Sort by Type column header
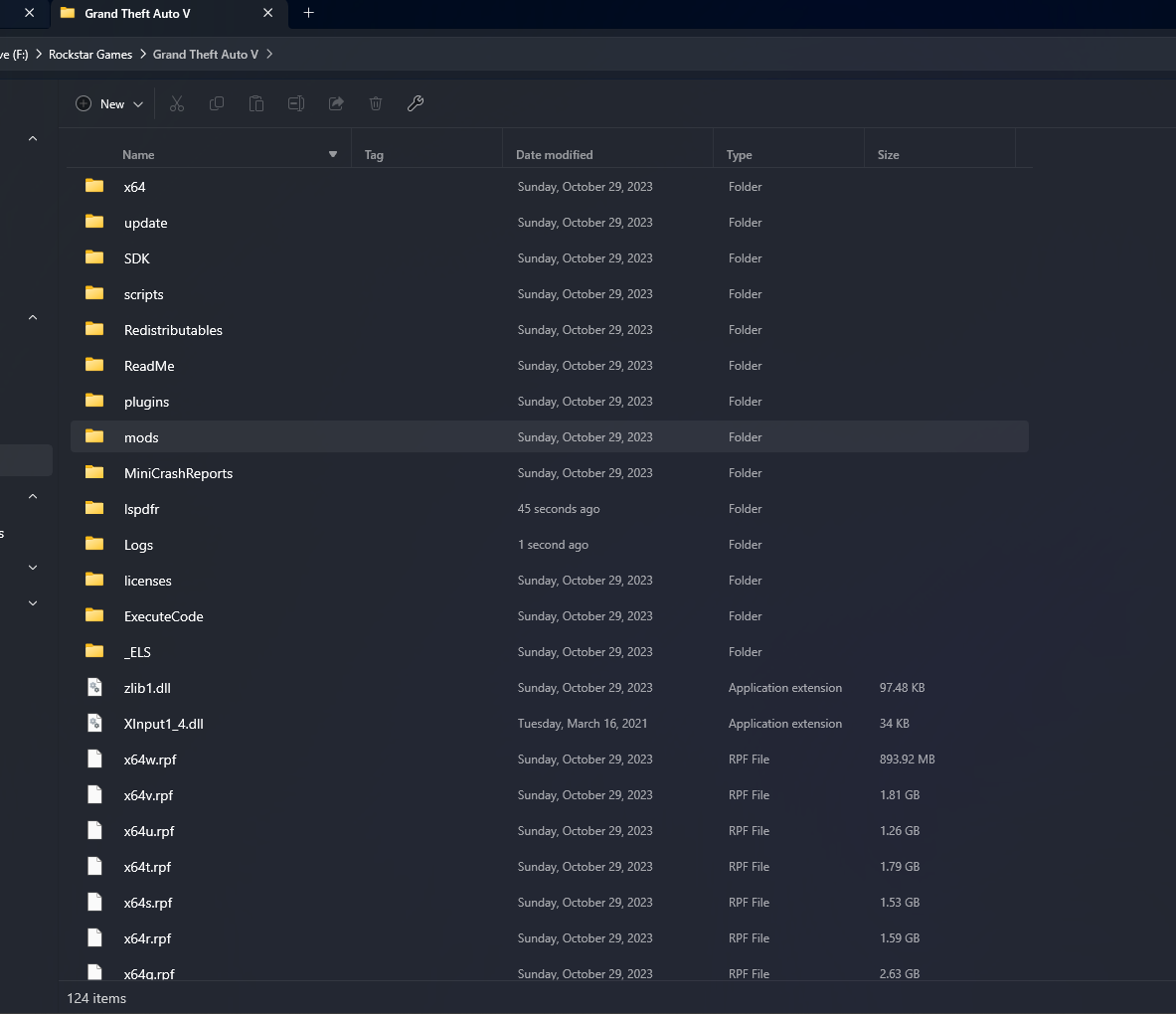Image resolution: width=1176 pixels, height=1014 pixels. (x=739, y=154)
